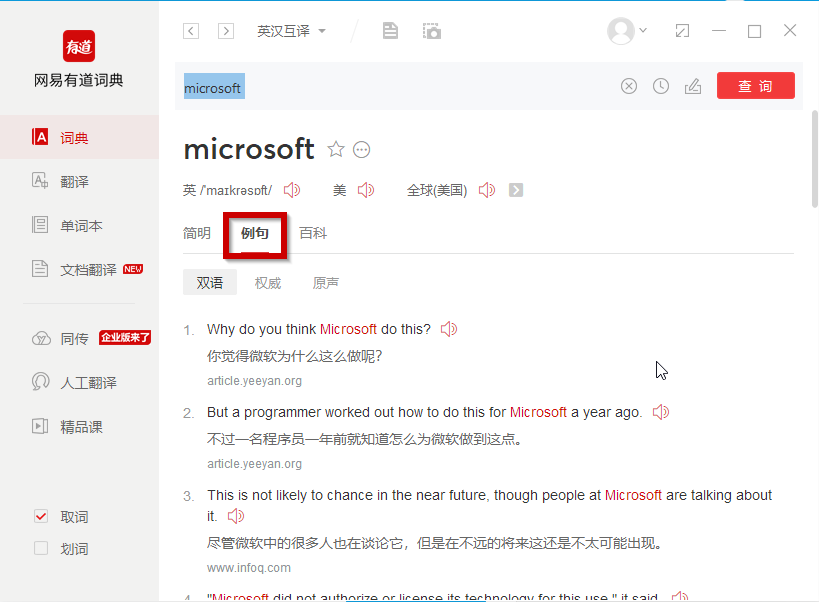Select the 原声 sentence filter
Image resolution: width=819 pixels, height=602 pixels.
(x=325, y=283)
